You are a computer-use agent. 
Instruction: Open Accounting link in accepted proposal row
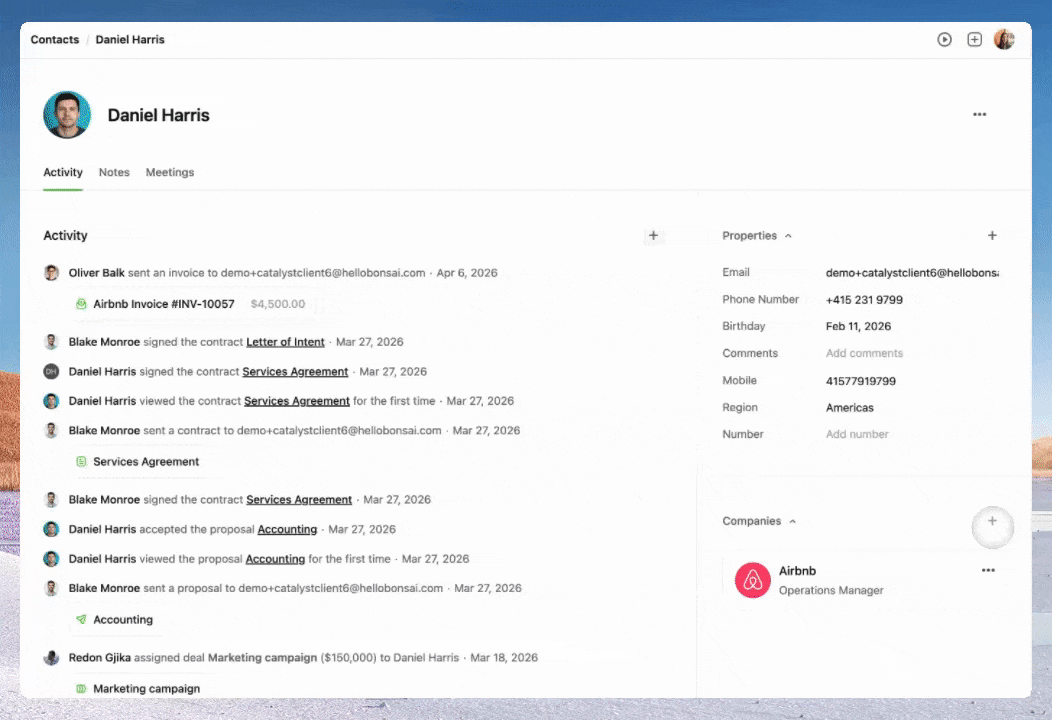287,529
